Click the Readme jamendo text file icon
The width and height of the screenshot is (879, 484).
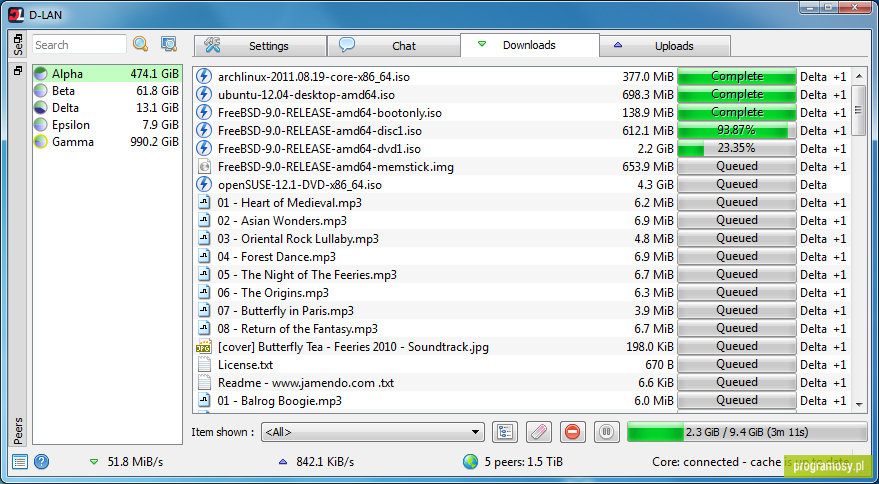click(x=204, y=382)
